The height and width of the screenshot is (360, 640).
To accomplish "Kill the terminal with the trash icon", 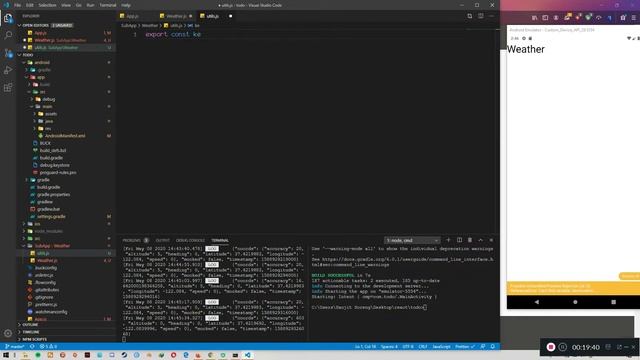I will pyautogui.click(x=470, y=240).
